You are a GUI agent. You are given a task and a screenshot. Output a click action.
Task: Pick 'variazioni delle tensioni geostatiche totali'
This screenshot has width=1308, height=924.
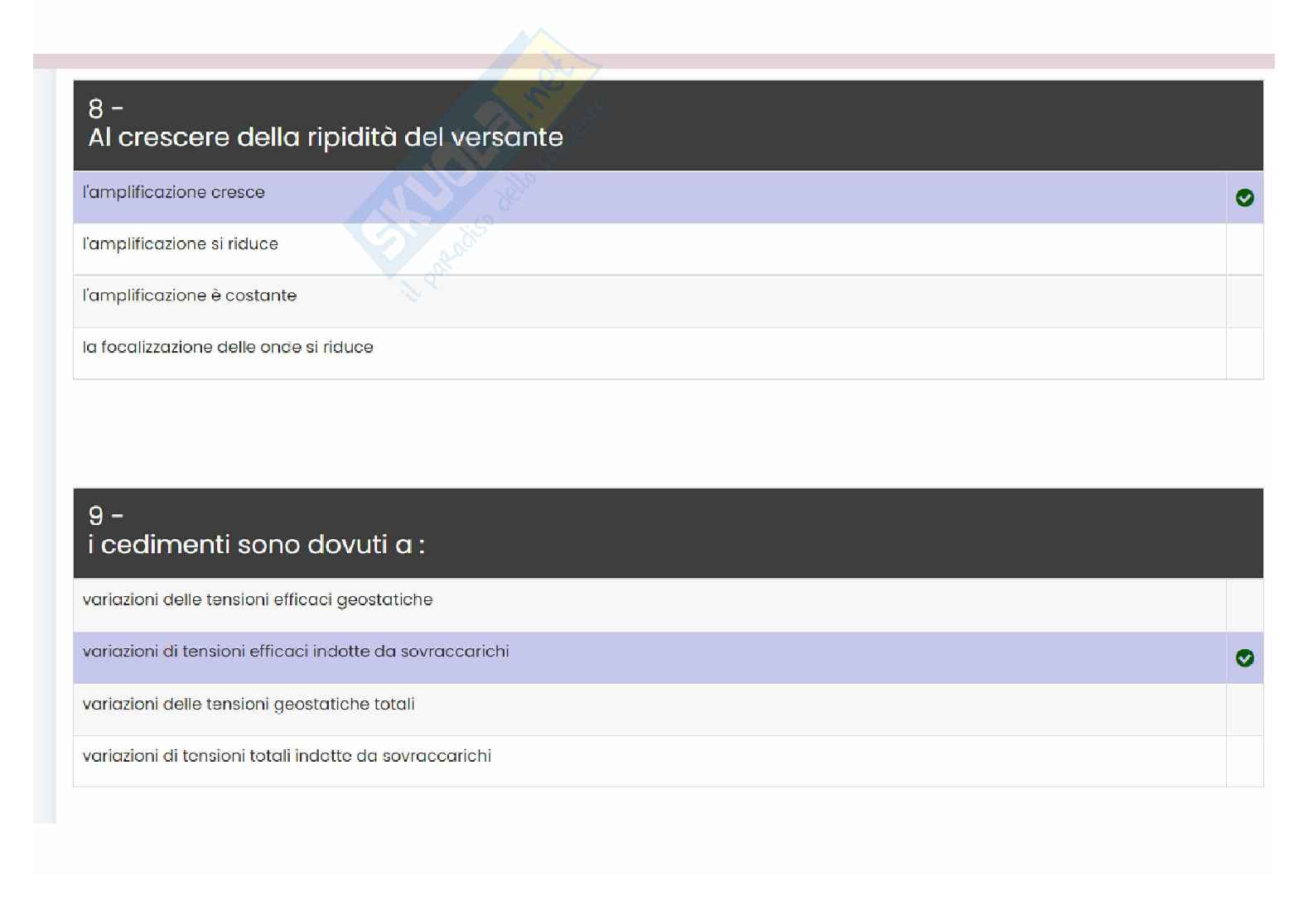(249, 705)
